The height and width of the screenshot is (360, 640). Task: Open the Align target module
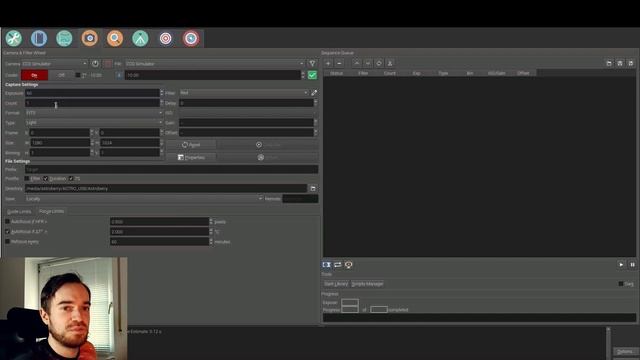coord(165,38)
